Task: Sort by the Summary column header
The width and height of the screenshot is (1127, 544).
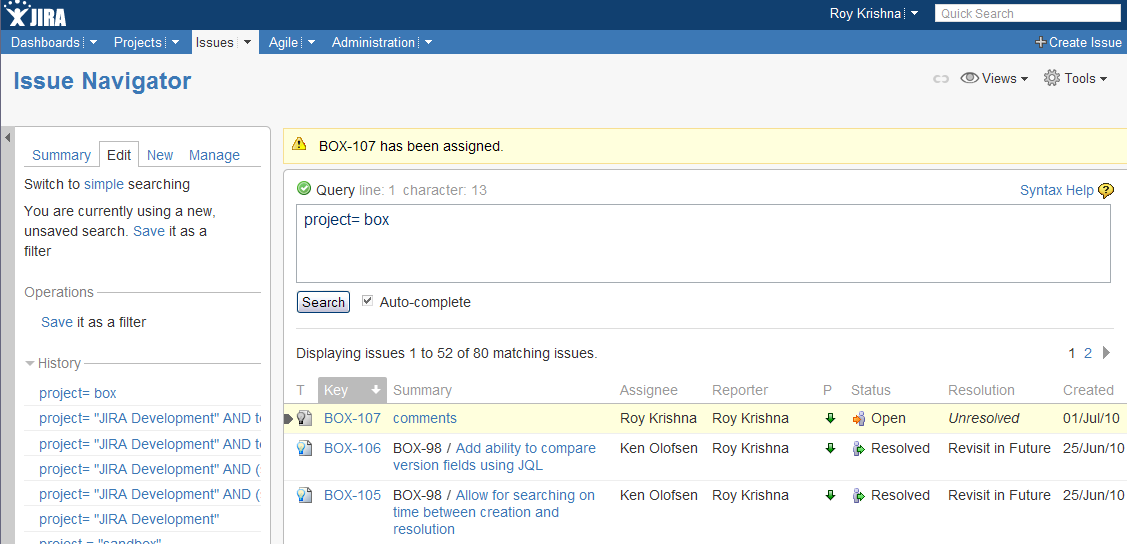Action: pyautogui.click(x=423, y=390)
